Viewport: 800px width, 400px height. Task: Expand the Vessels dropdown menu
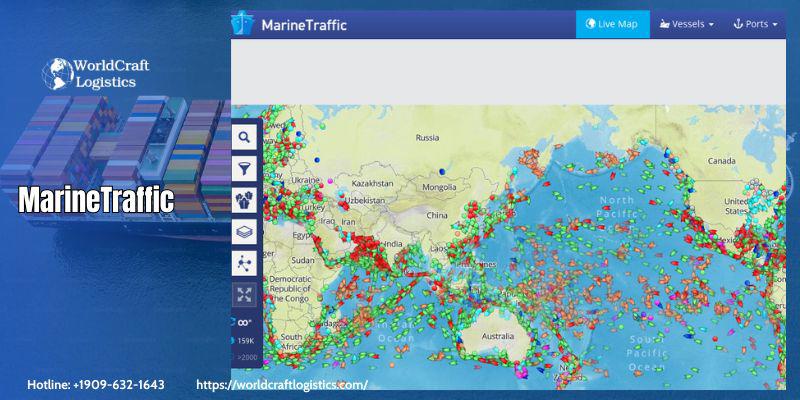[x=687, y=24]
